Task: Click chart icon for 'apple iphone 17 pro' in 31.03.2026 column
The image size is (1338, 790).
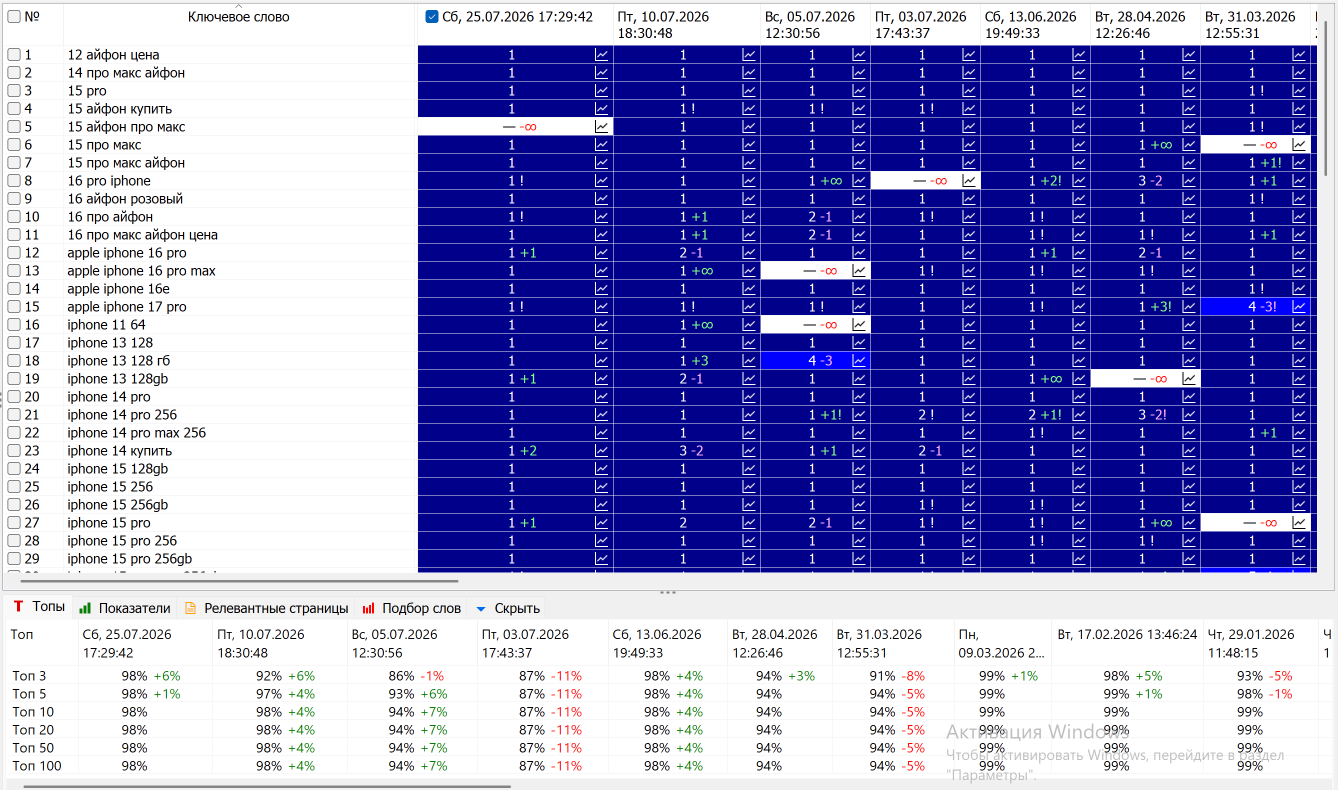Action: coord(1299,307)
